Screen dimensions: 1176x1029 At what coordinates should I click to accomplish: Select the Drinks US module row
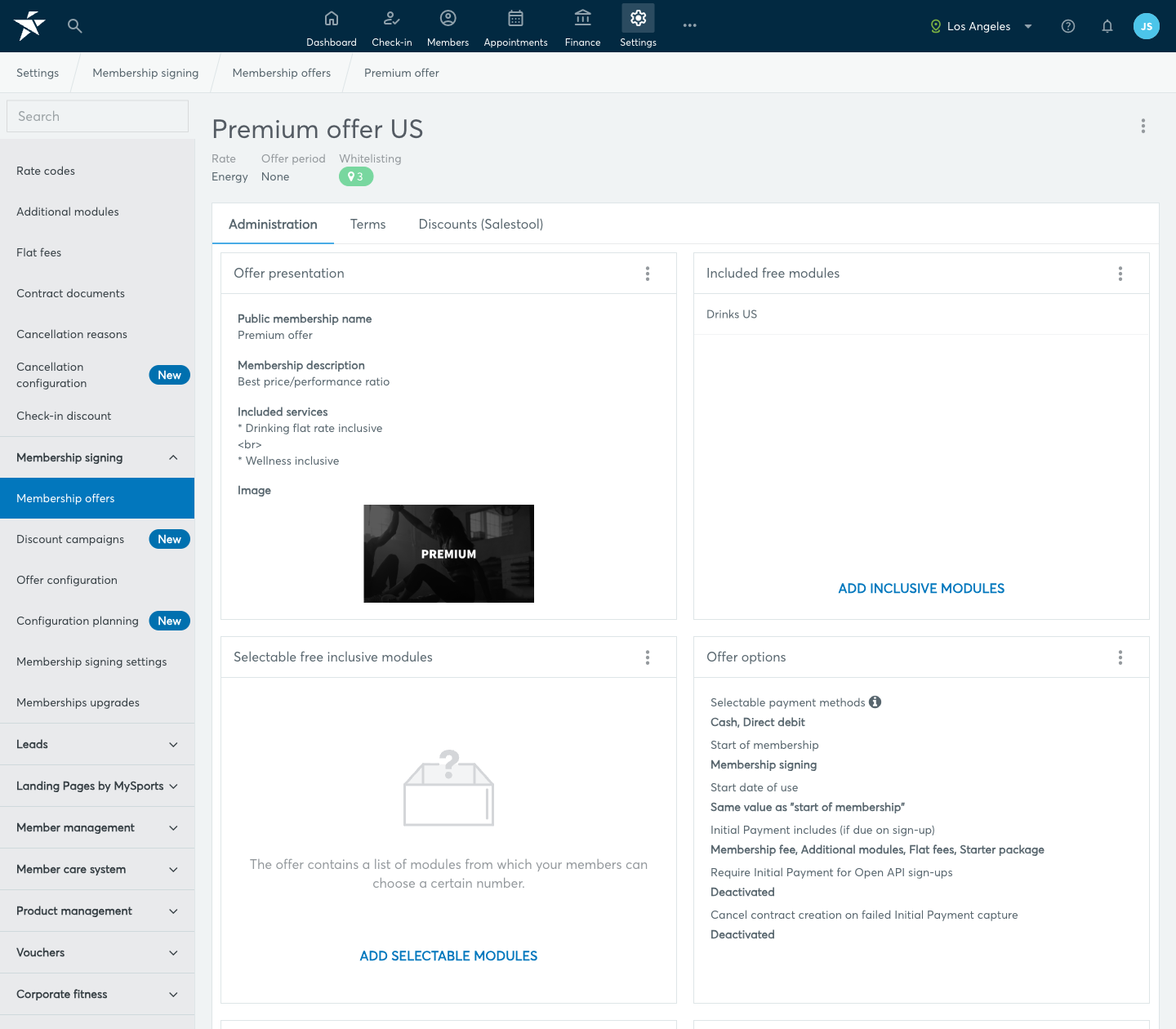pyautogui.click(x=921, y=314)
